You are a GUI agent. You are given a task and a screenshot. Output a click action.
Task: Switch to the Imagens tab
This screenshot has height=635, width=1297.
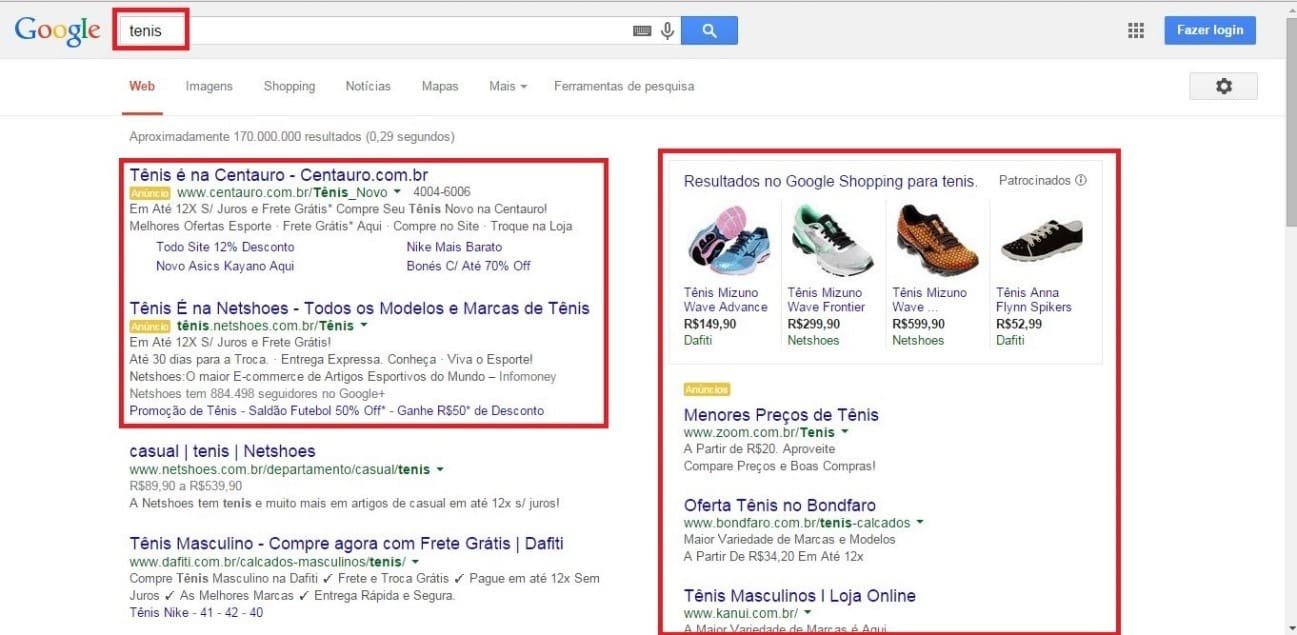[x=209, y=86]
